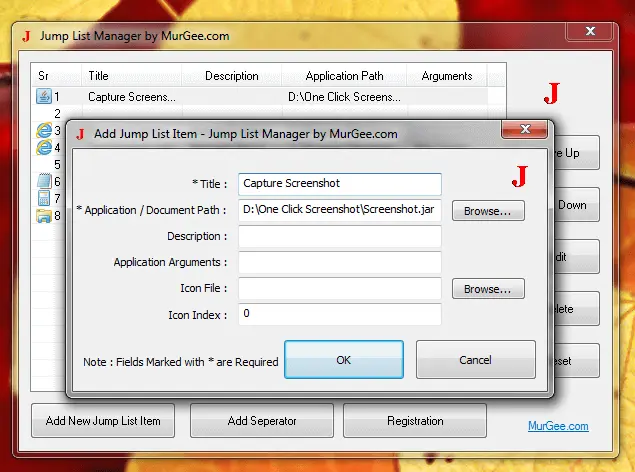This screenshot has width=635, height=472.
Task: Select the notepad icon in row 6
Action: pyautogui.click(x=43, y=182)
